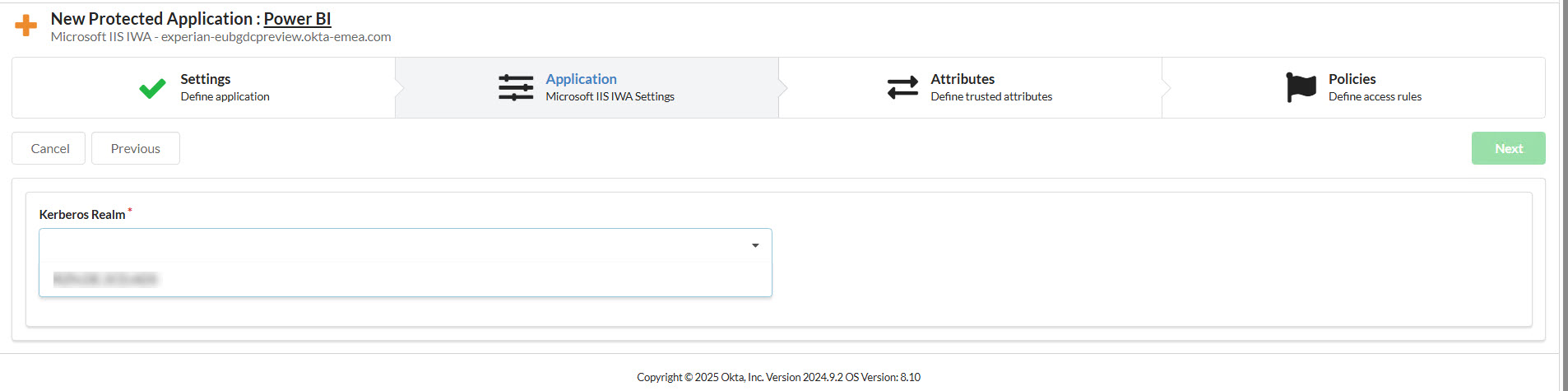Click the "Define access rules" subtitle

[1375, 96]
